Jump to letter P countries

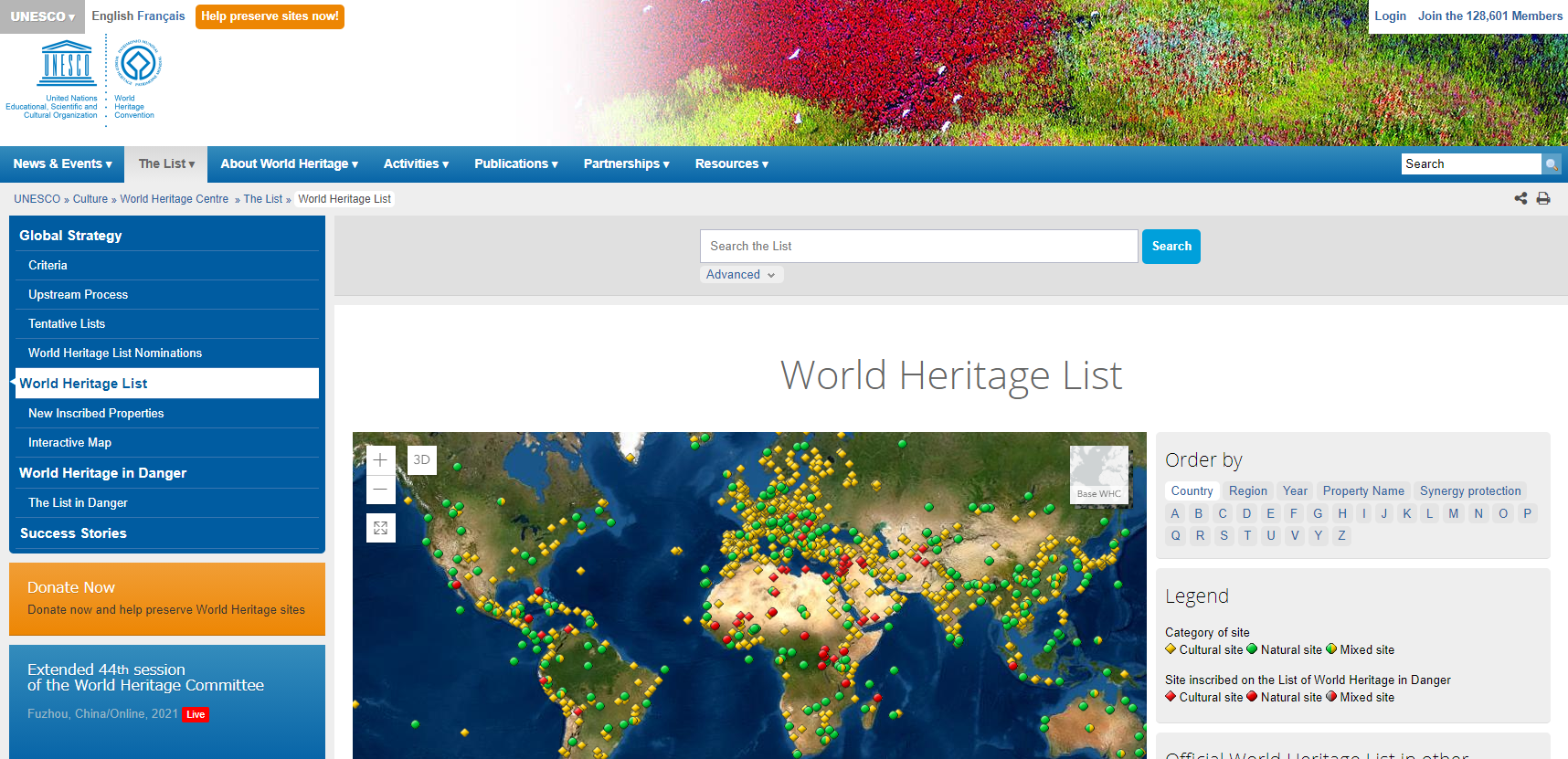pyautogui.click(x=1527, y=513)
